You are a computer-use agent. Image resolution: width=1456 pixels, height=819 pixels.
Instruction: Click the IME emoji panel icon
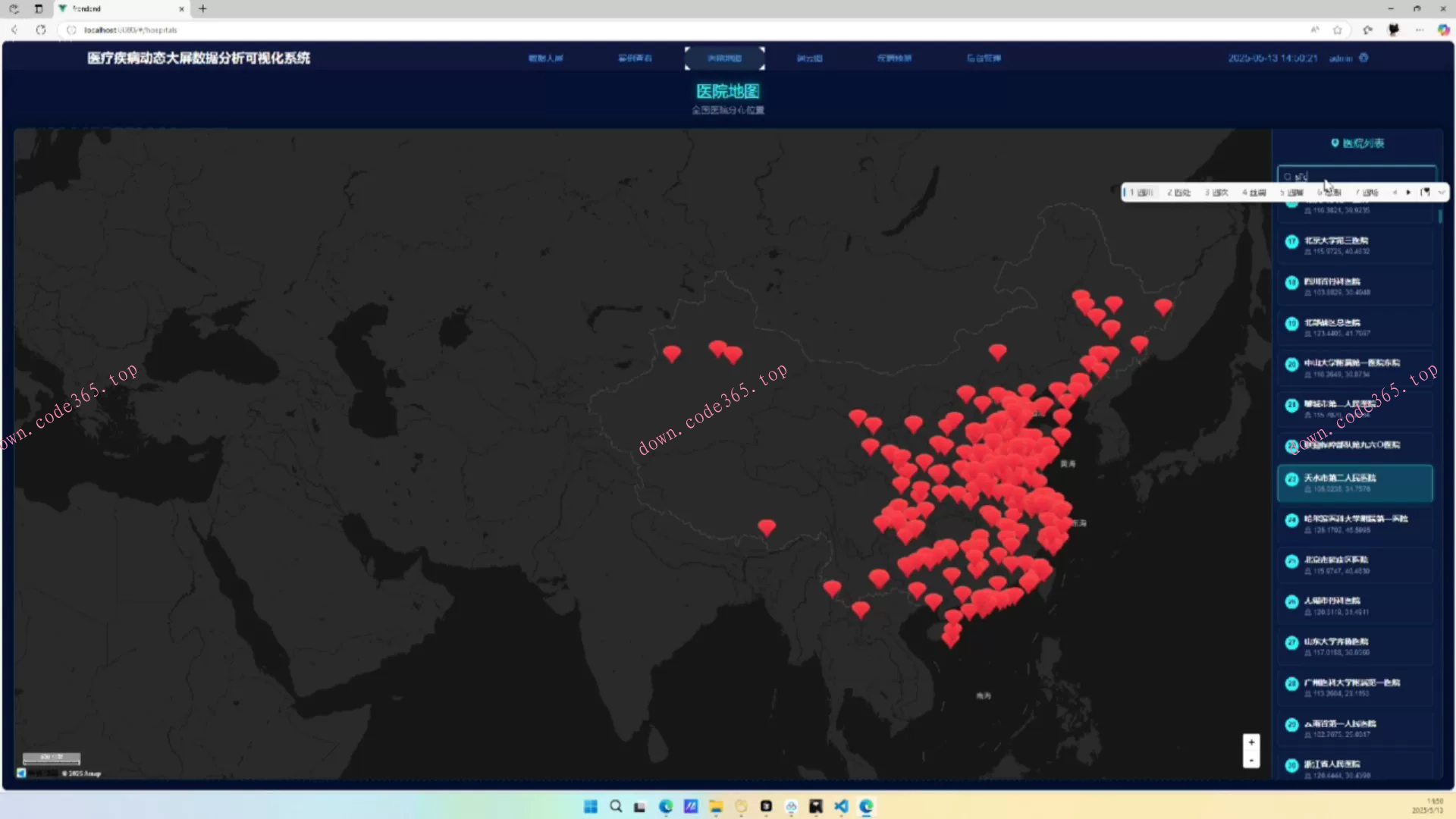pyautogui.click(x=1426, y=193)
